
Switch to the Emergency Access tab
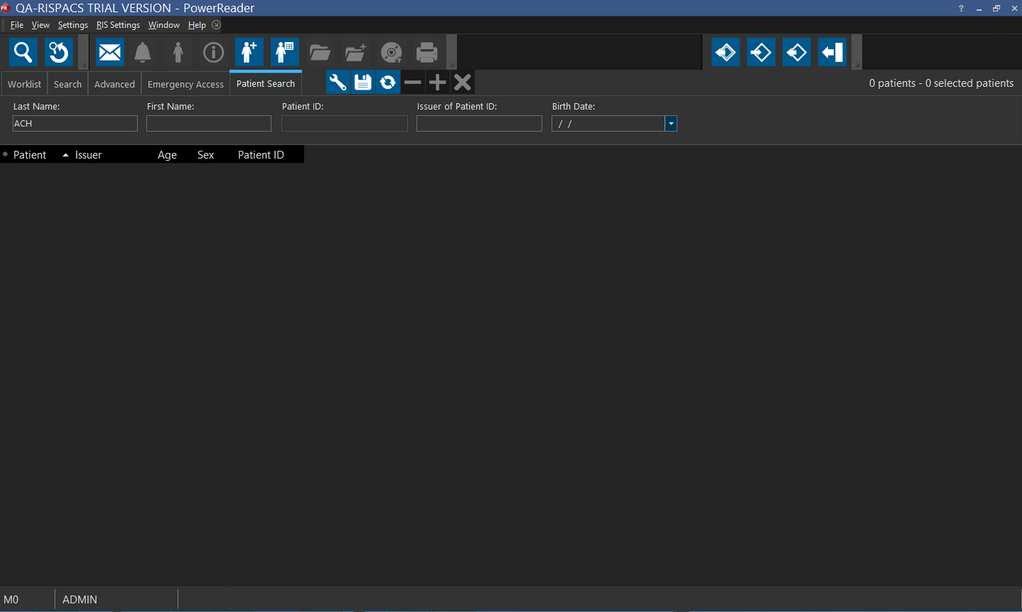[185, 84]
